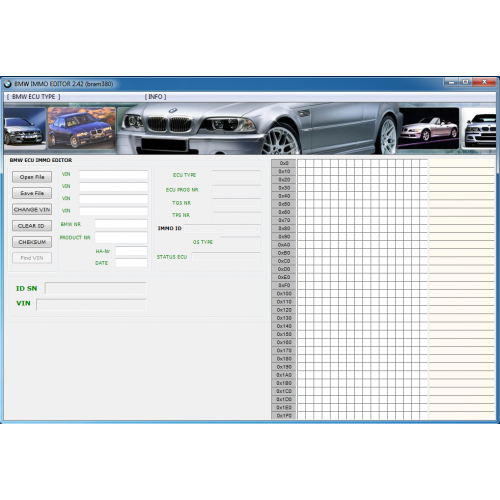Open the INFO menu
500x500 pixels.
tap(155, 97)
